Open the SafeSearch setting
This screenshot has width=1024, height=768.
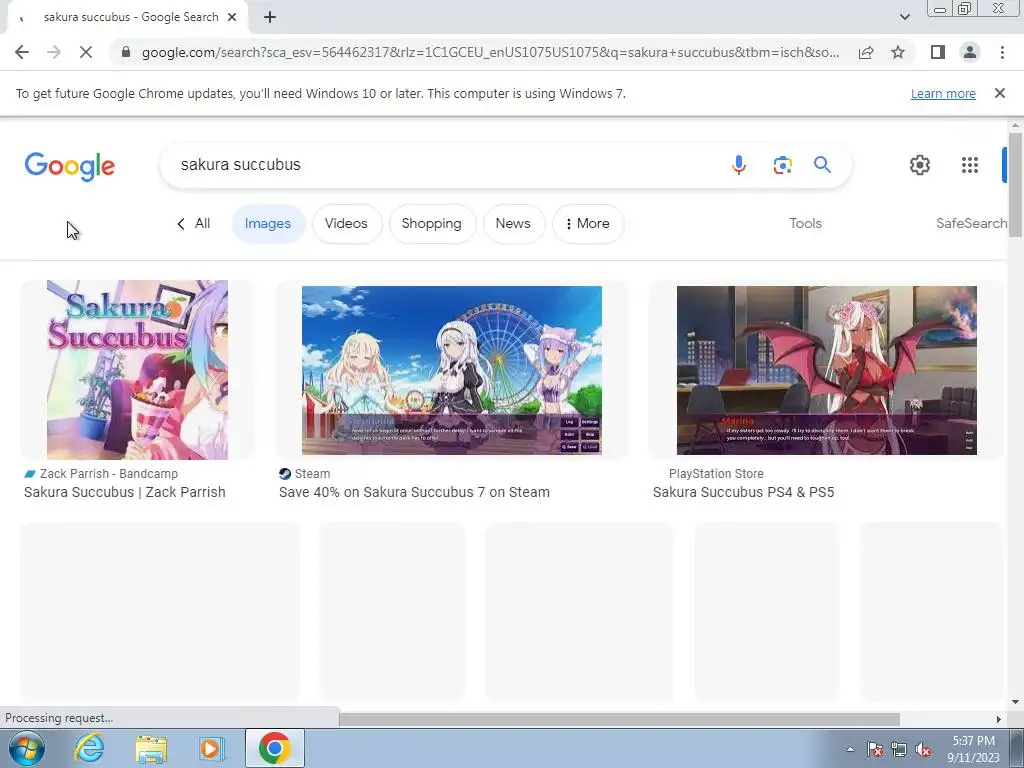(971, 223)
